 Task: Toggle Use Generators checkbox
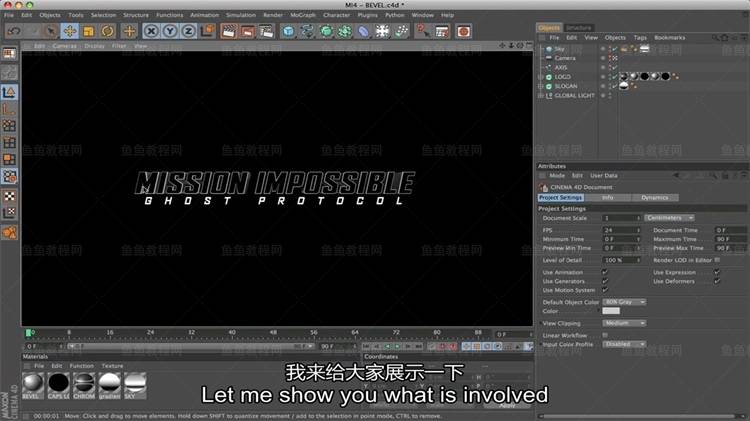pyautogui.click(x=605, y=281)
